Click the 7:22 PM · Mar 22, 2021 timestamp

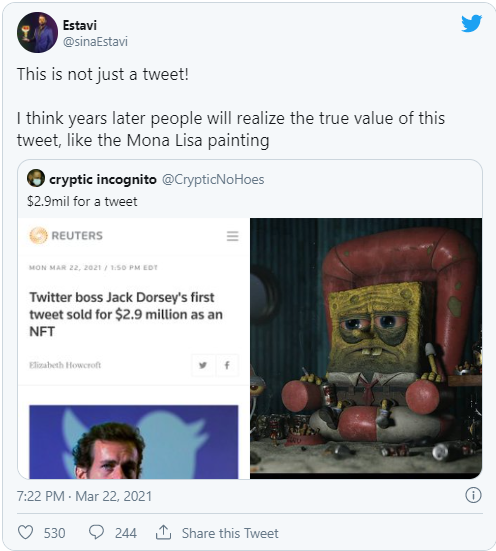[84, 496]
